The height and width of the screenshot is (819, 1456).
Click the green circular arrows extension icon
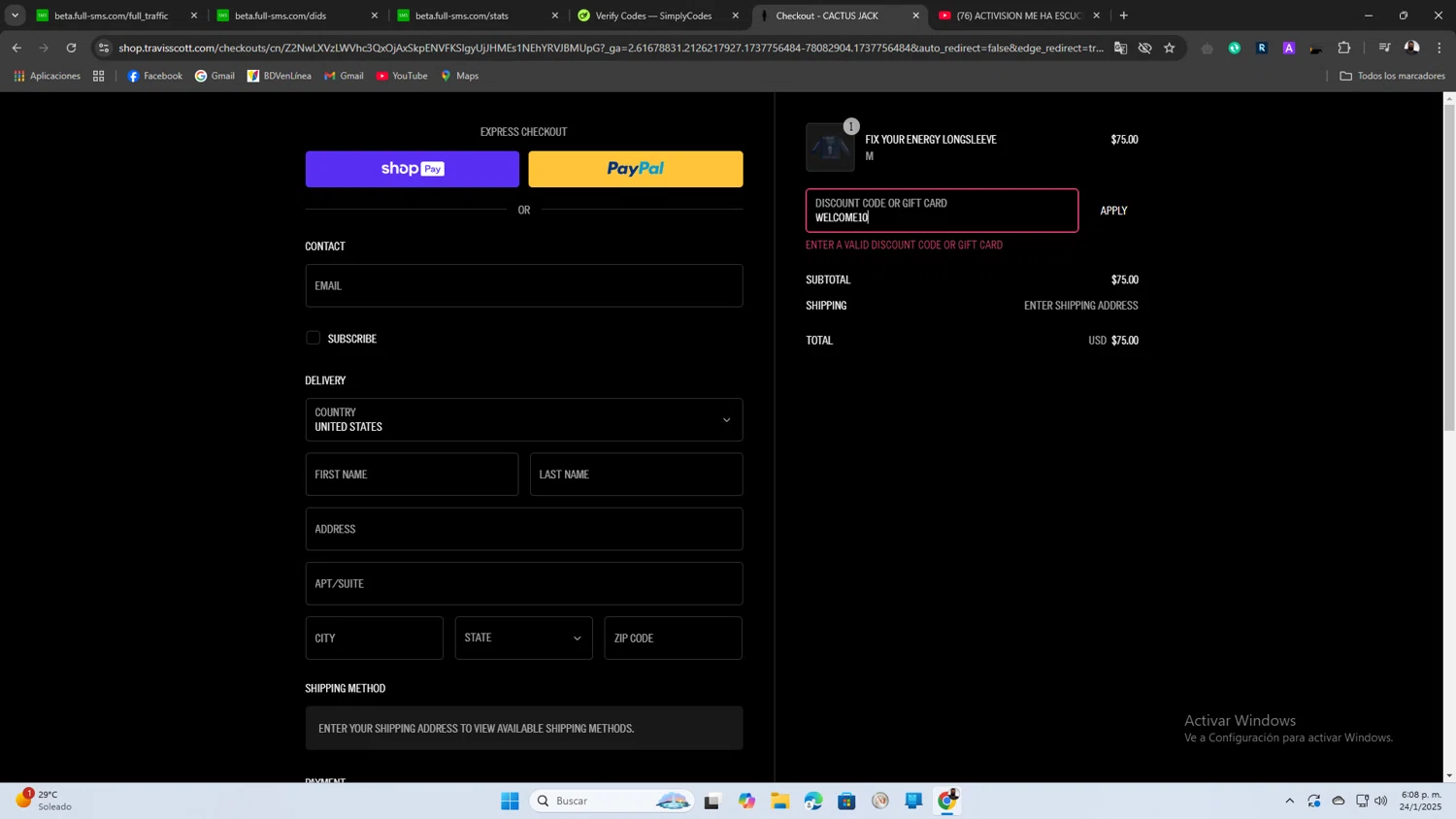tap(1235, 48)
